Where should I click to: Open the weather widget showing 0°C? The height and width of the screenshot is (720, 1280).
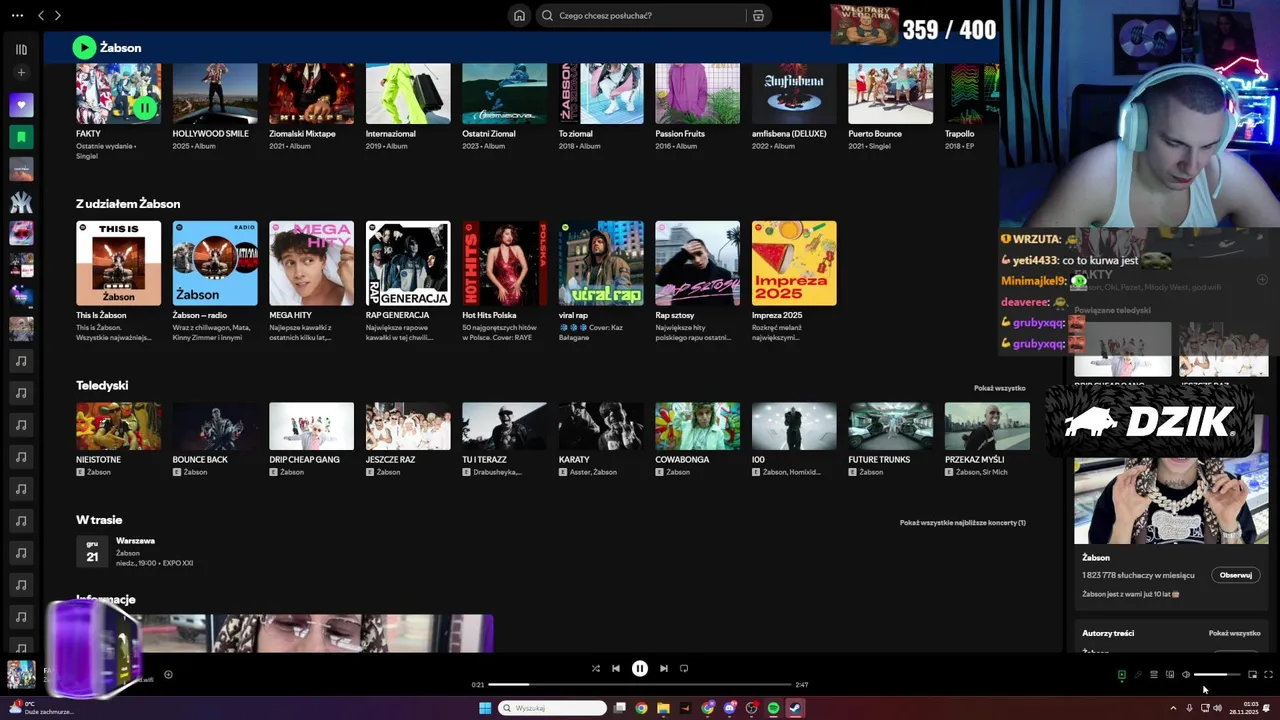(40, 708)
